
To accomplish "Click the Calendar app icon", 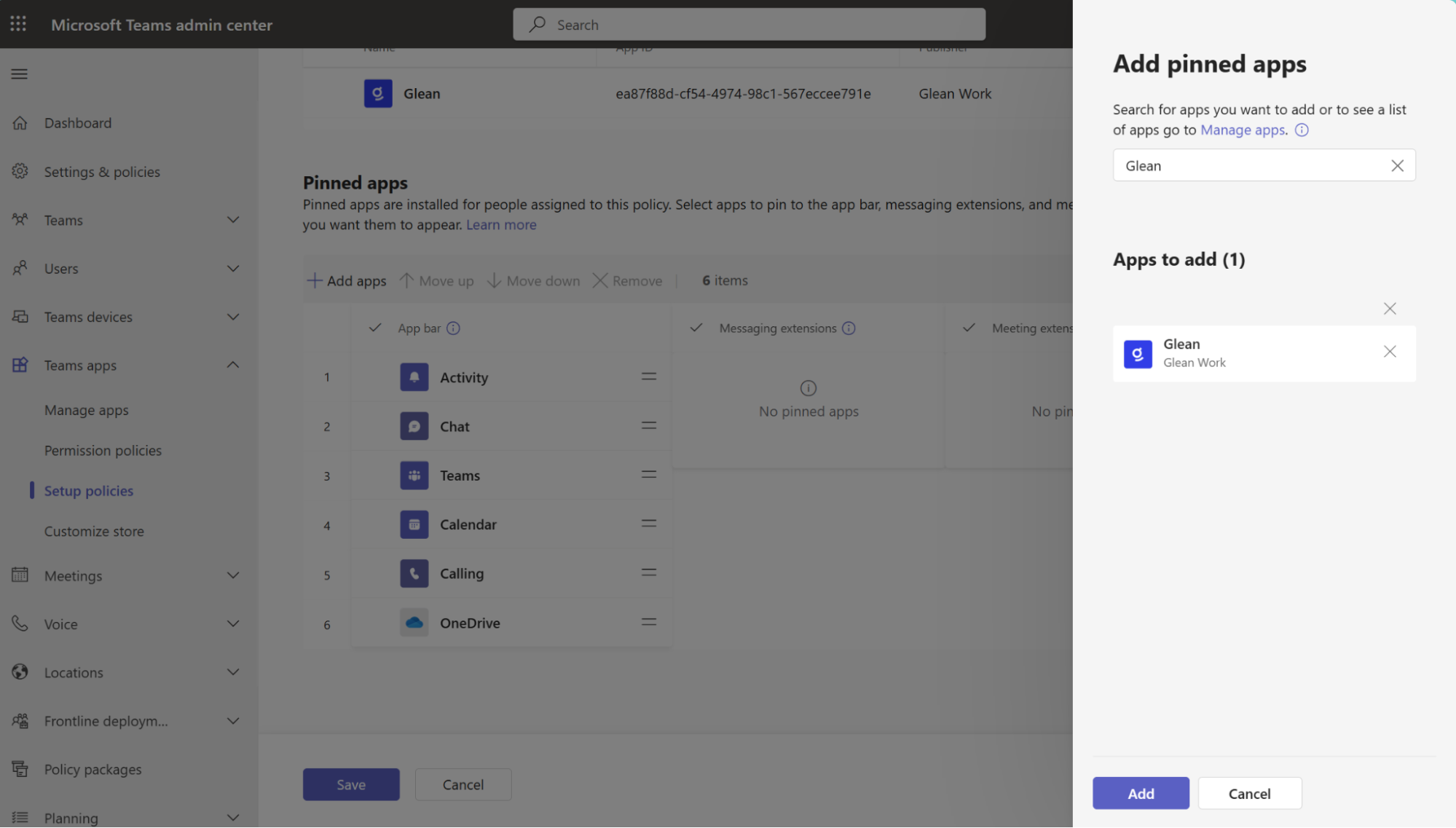I will pos(414,524).
